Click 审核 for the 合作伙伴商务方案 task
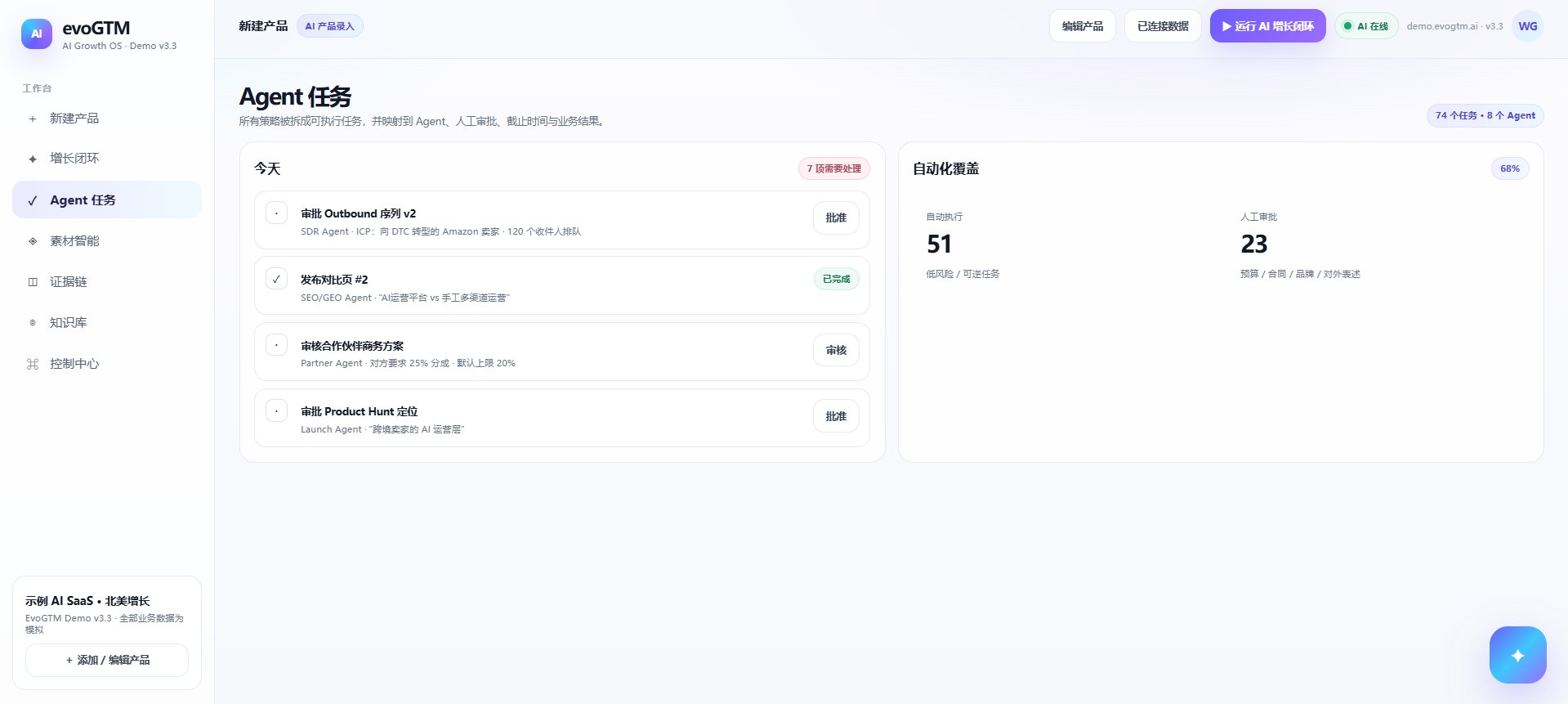Screen dimensions: 1568x704 836,350
